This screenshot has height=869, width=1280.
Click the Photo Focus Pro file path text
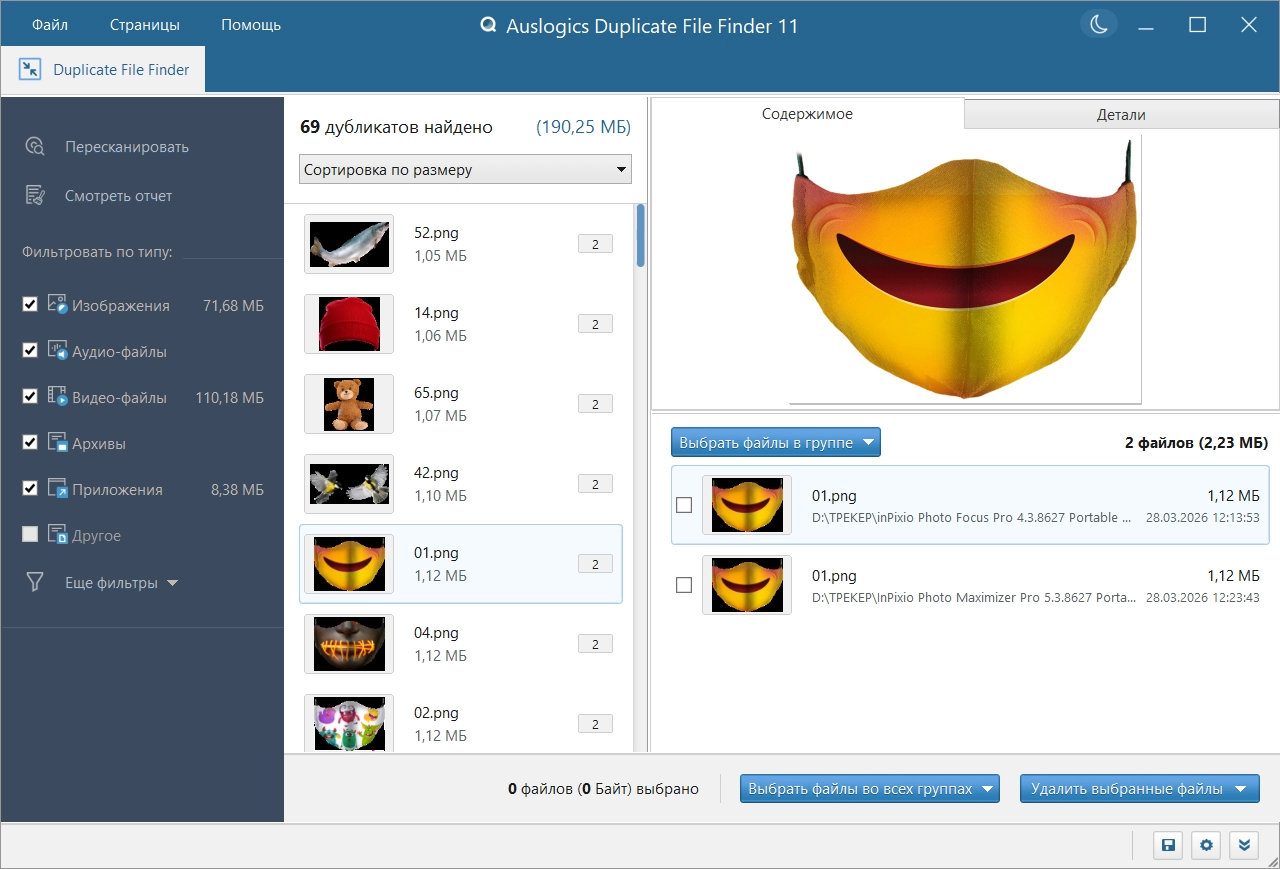[972, 518]
